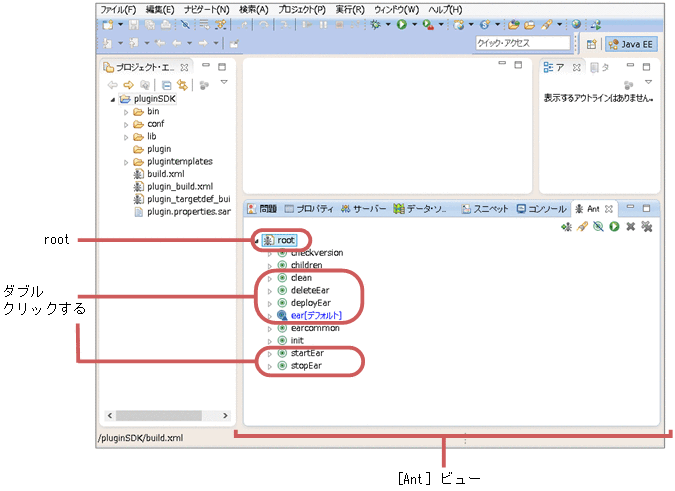The image size is (675, 491).
Task: Expand the bin folder in pluginSDK
Action: tap(127, 112)
